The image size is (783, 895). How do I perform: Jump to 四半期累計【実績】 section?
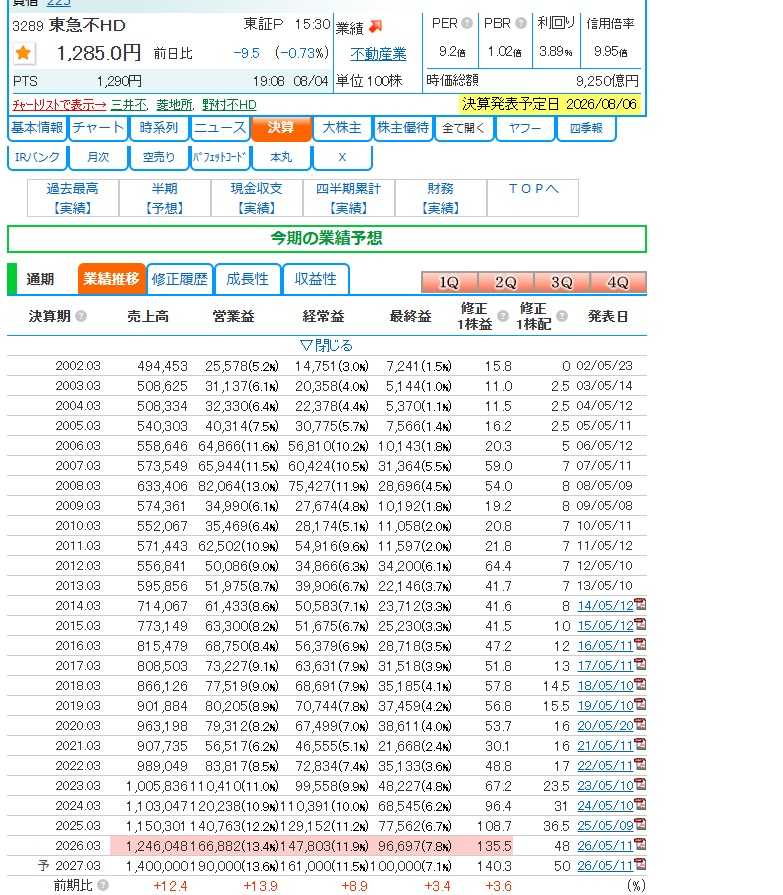(349, 198)
